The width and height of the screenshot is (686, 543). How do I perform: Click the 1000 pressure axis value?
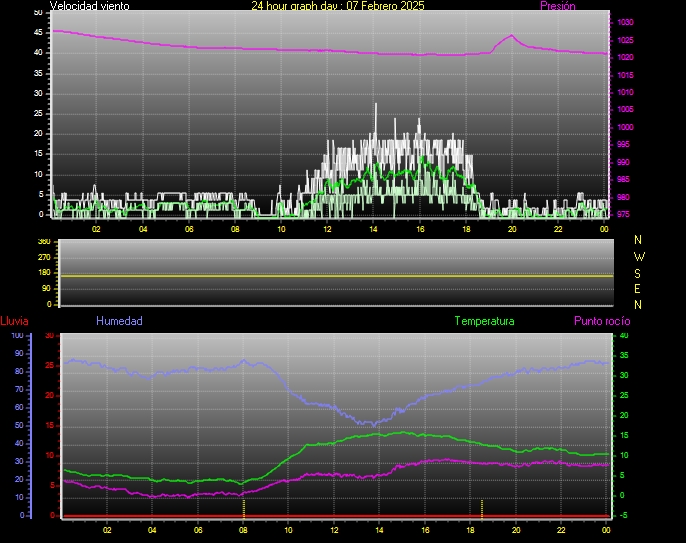point(625,127)
